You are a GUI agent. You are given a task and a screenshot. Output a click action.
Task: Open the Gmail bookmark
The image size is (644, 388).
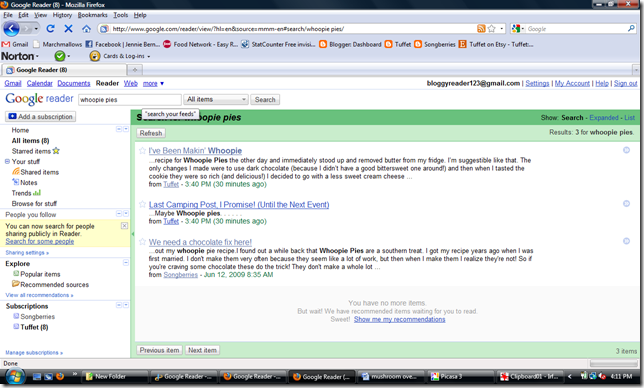[x=15, y=44]
